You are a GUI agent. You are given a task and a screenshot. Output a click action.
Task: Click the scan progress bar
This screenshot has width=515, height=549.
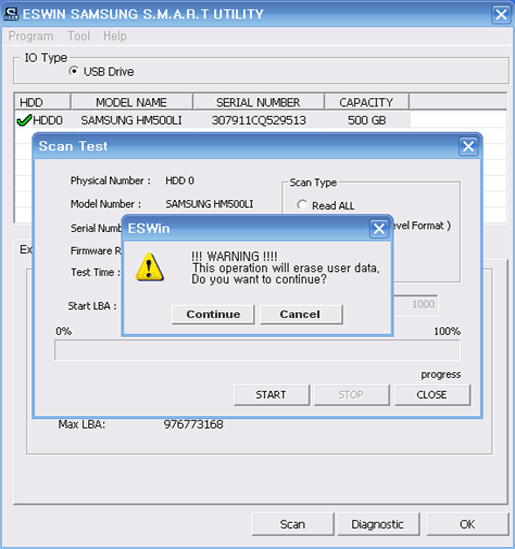coord(257,350)
